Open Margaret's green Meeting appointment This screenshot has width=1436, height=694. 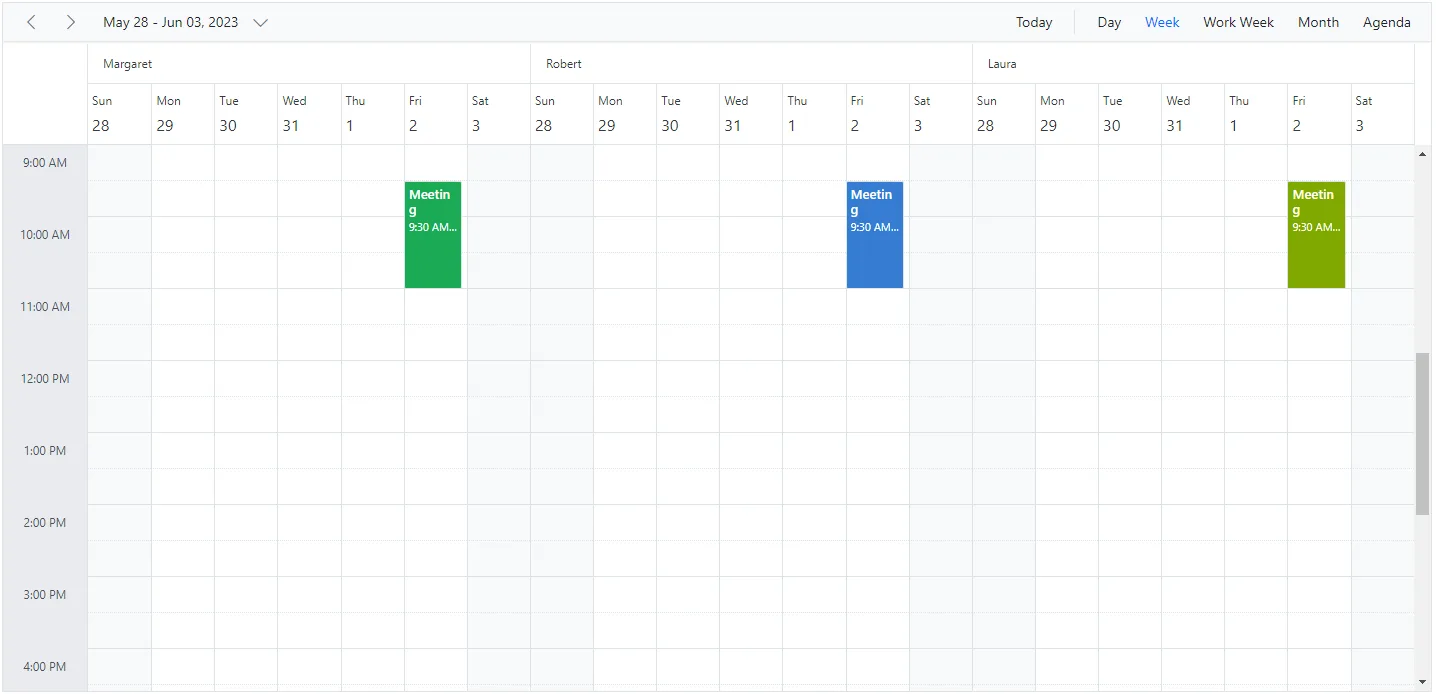(433, 235)
